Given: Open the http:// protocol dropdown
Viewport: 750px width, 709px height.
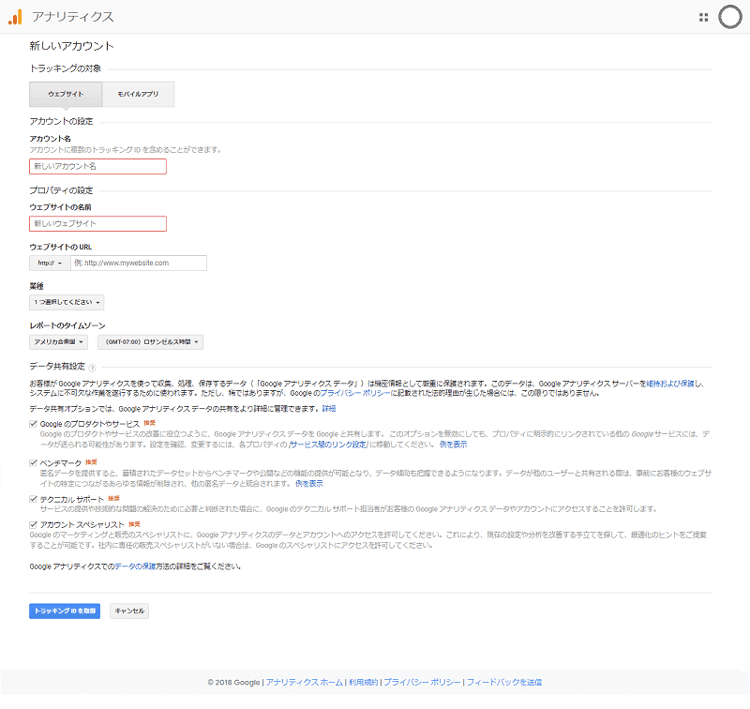Looking at the screenshot, I should [x=50, y=263].
